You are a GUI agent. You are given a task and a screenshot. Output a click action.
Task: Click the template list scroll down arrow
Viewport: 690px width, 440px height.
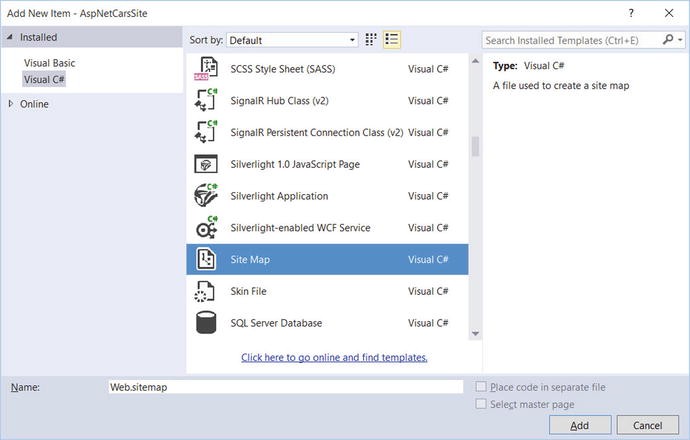tap(475, 334)
